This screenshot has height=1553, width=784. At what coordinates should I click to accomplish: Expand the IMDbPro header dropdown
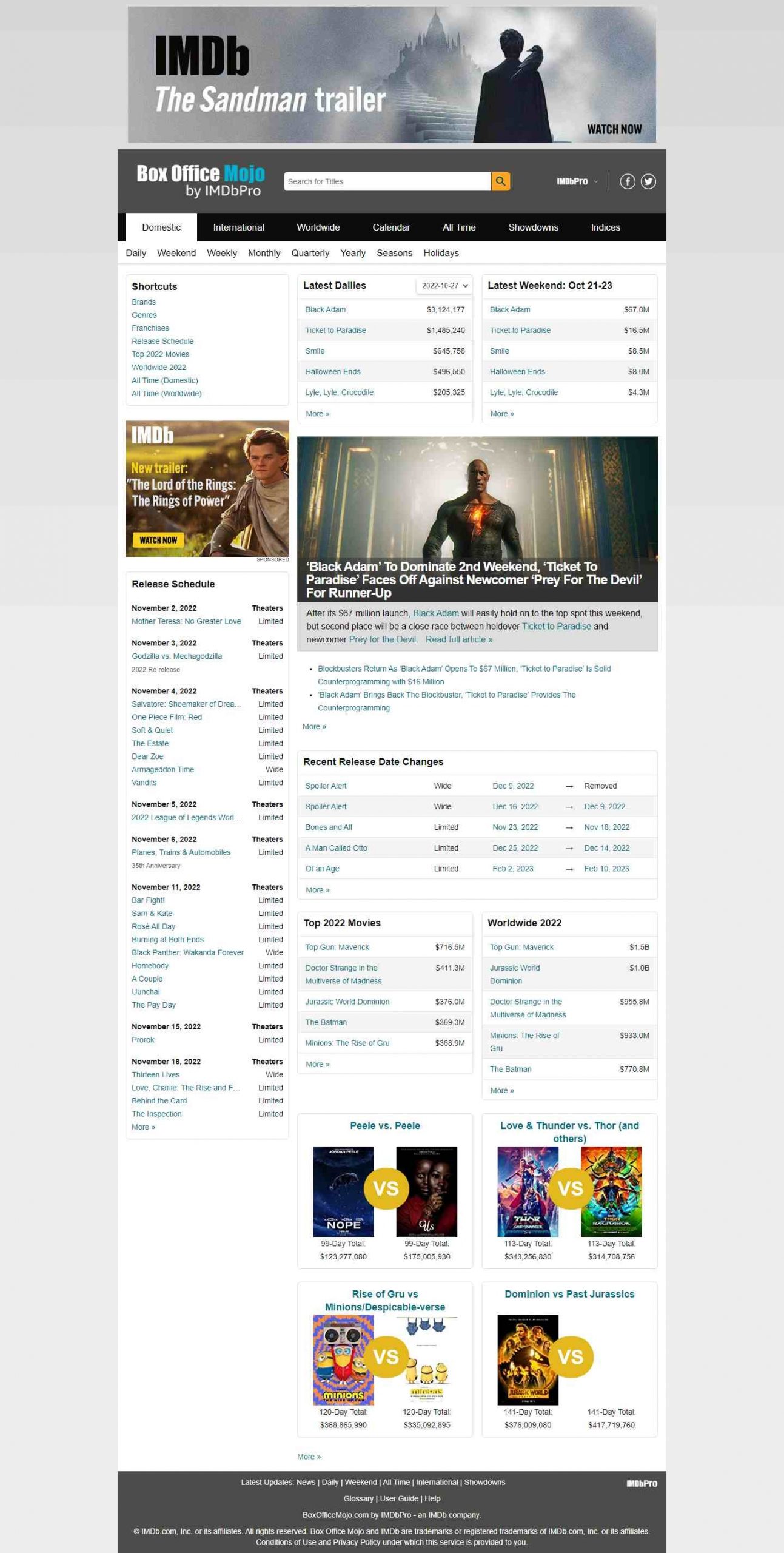(577, 181)
